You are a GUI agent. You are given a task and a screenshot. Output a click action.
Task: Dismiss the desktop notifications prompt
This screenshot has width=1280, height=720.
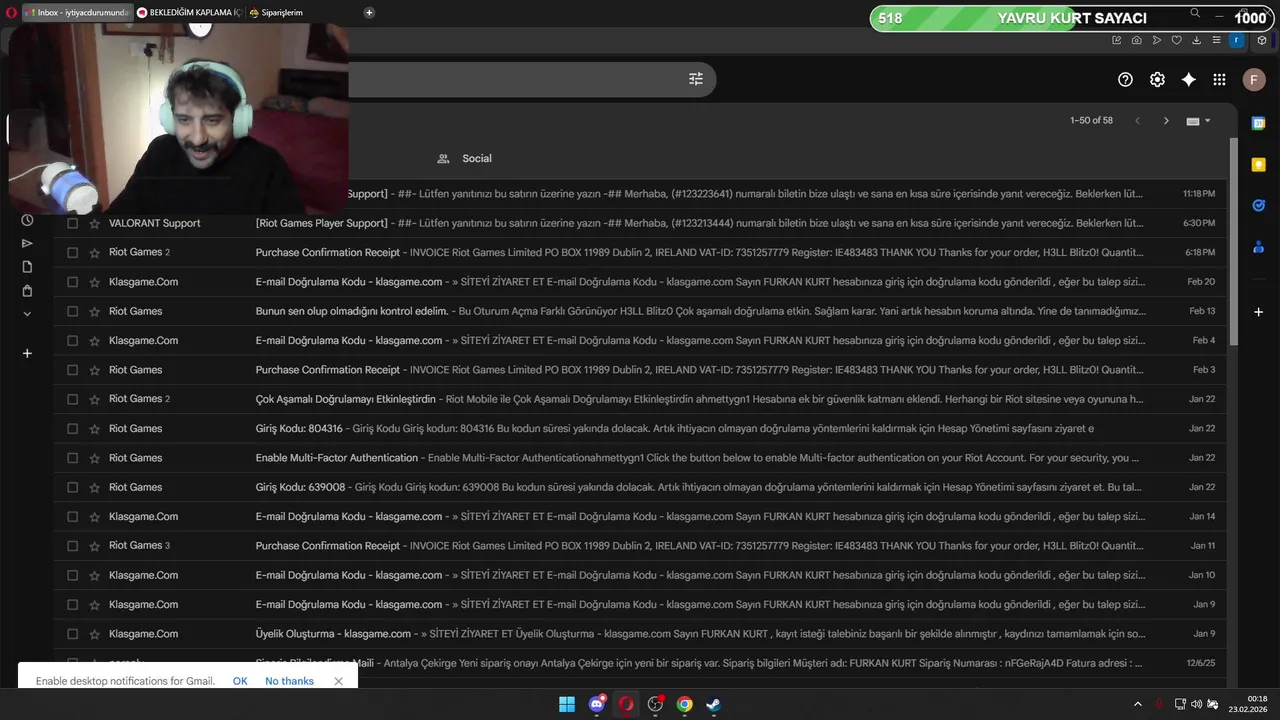click(338, 681)
